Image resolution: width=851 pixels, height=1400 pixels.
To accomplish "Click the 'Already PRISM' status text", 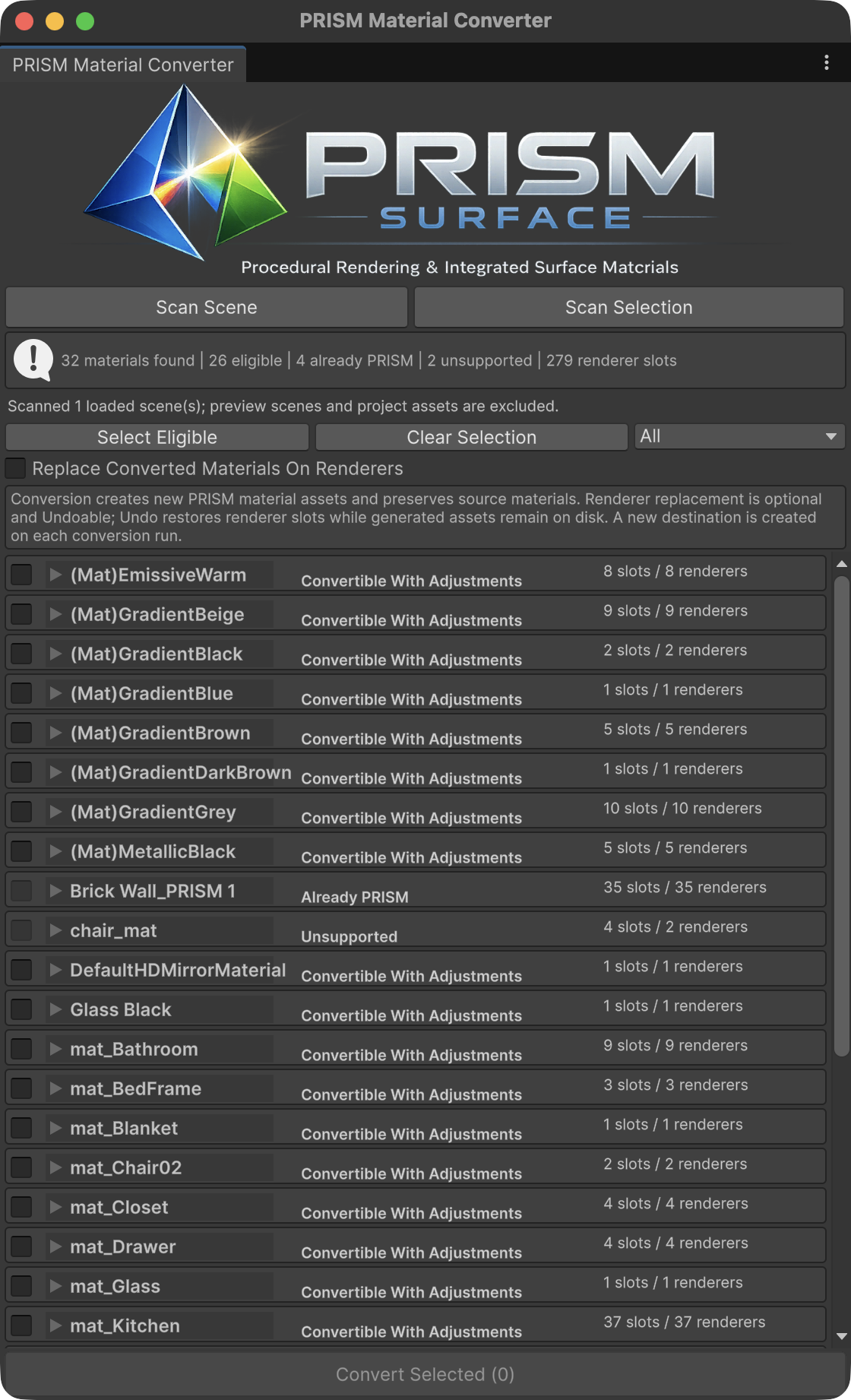I will point(355,897).
